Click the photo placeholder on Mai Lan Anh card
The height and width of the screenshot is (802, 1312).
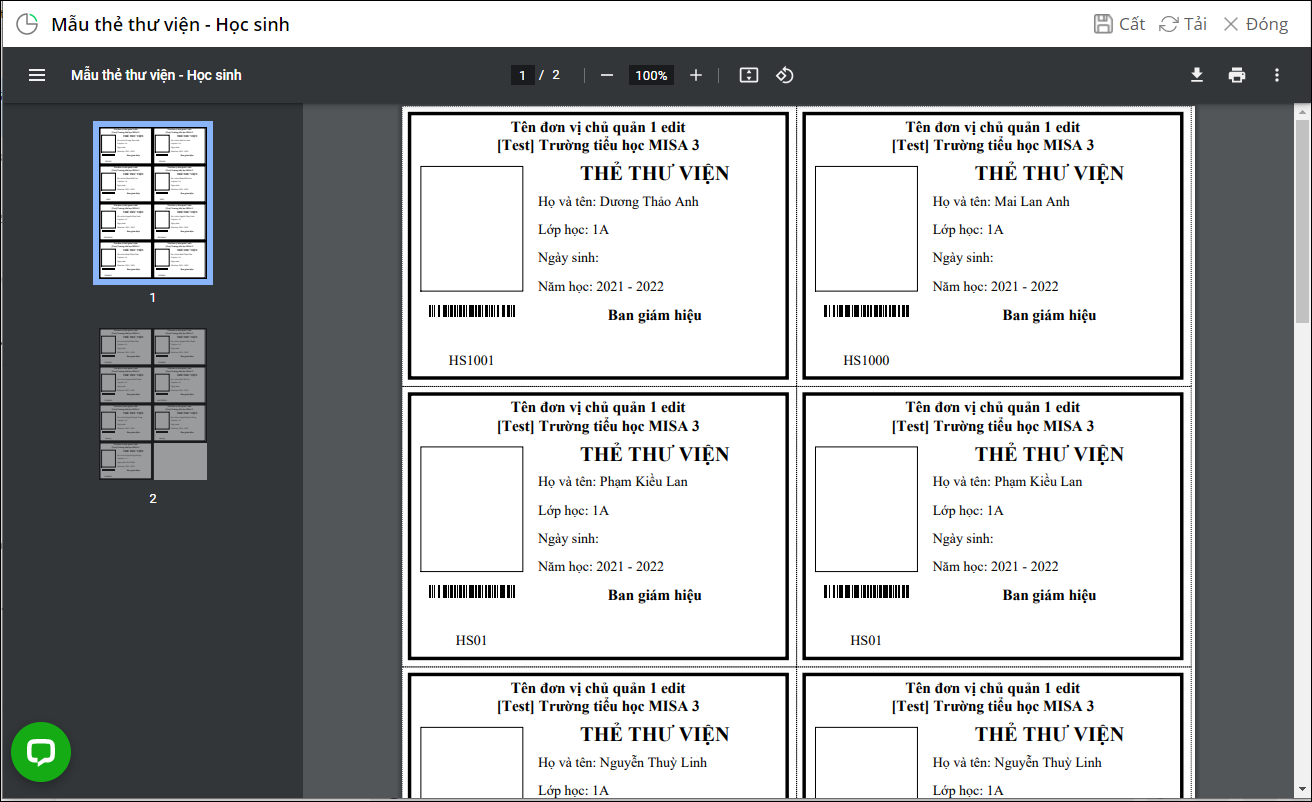tap(866, 229)
